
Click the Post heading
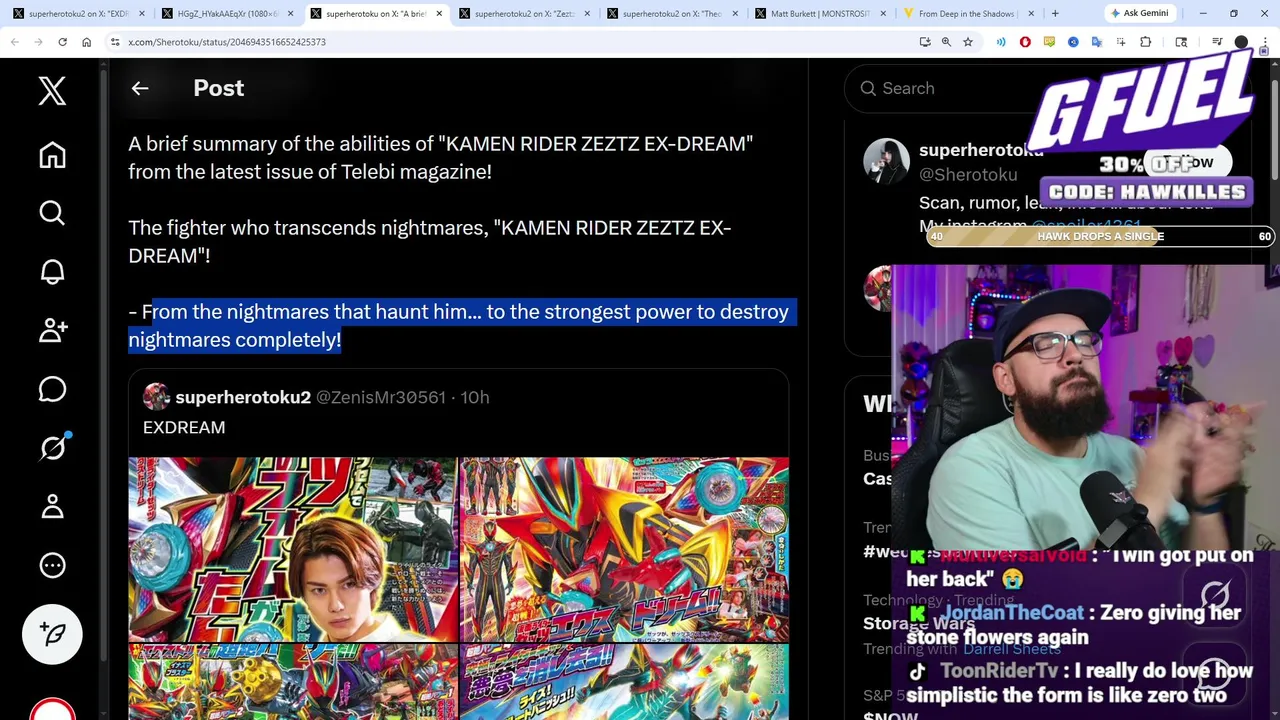tap(218, 88)
